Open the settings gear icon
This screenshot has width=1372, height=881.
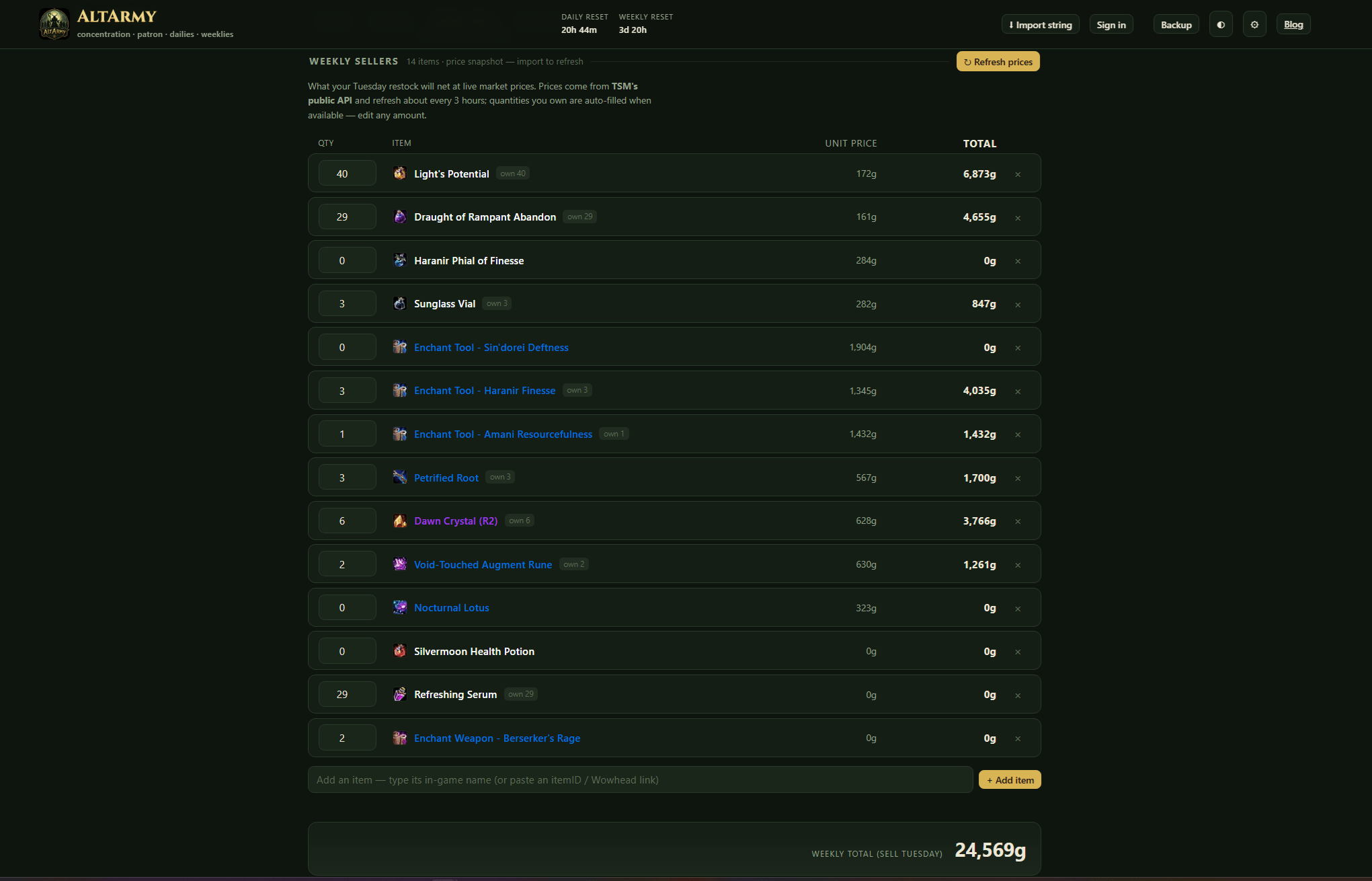1254,25
